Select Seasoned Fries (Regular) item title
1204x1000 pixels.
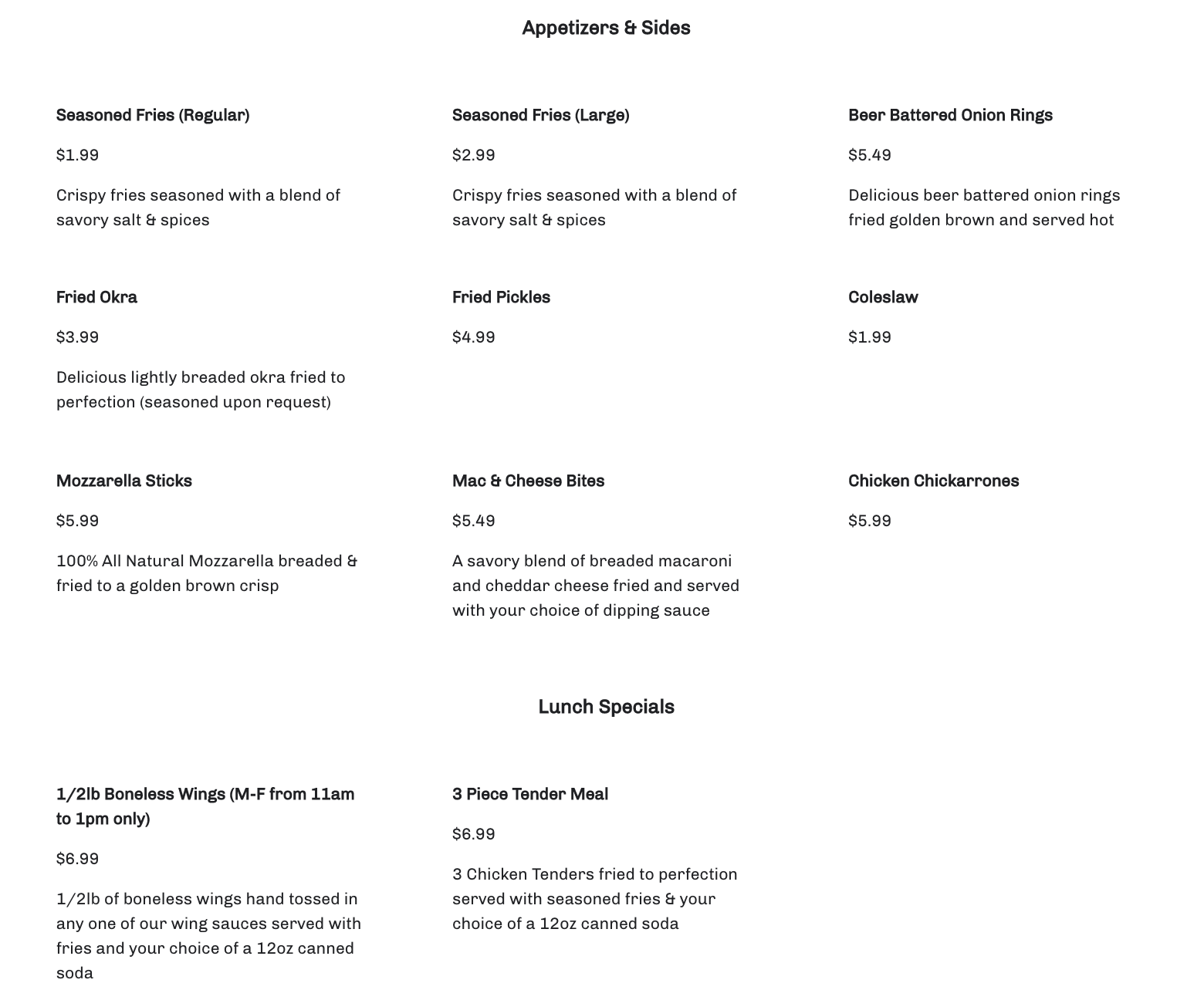tap(153, 116)
